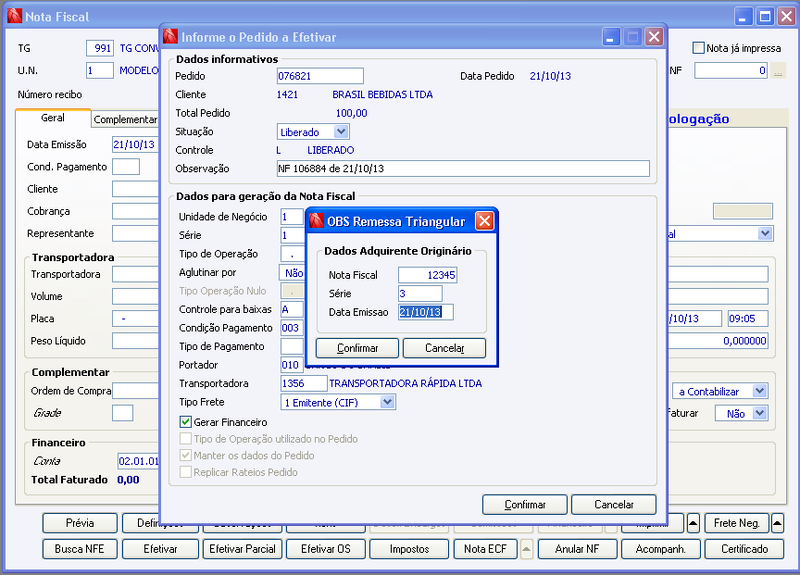Click Cancelar in Informe o Pedido window
The width and height of the screenshot is (800, 575).
613,505
